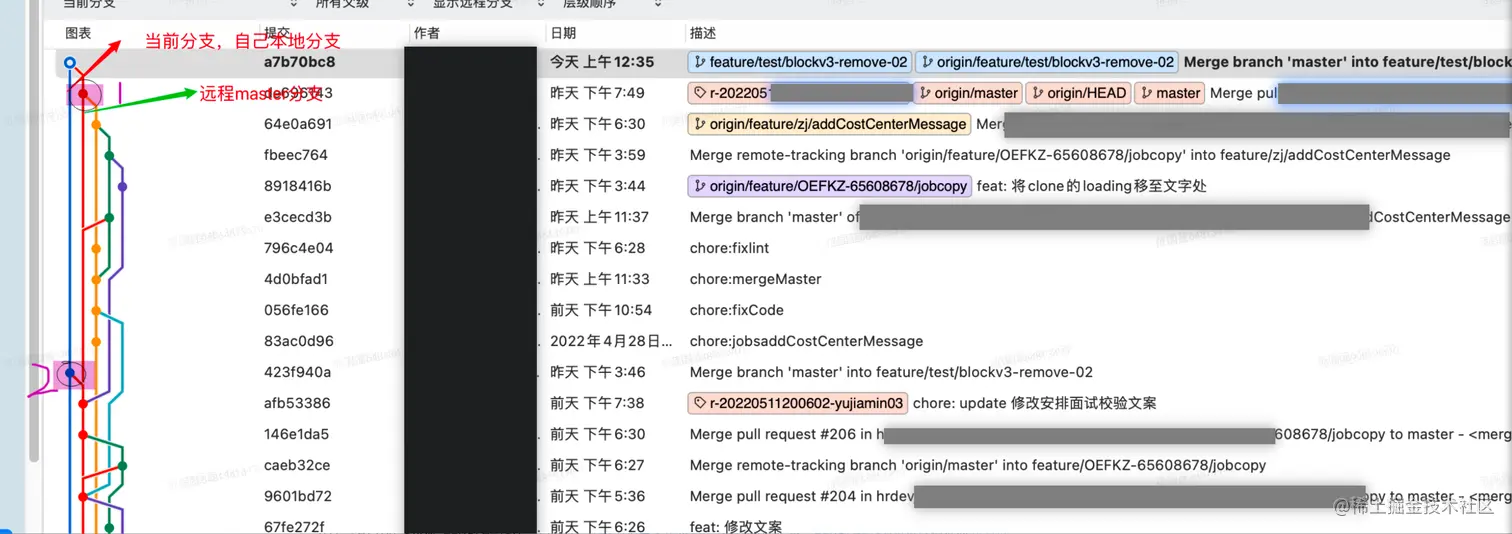Viewport: 1512px width, 534px height.
Task: Select commit hash 8918416b
Action: (298, 186)
